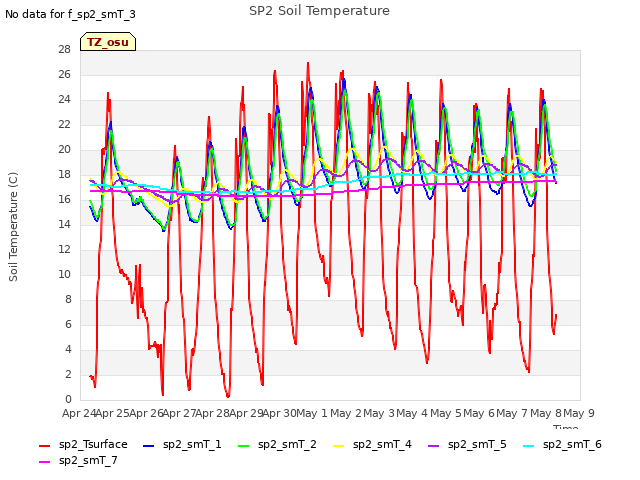Click the 10 y-axis tick label
The height and width of the screenshot is (480, 640).
click(64, 274)
